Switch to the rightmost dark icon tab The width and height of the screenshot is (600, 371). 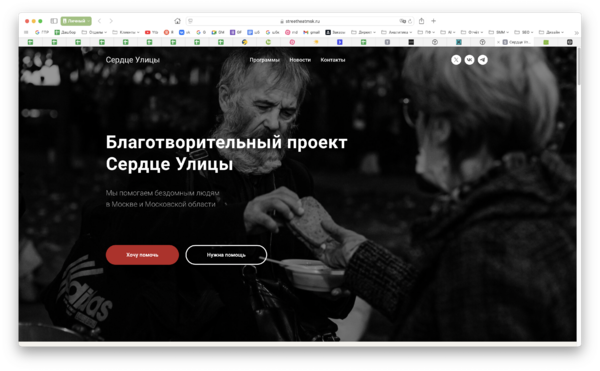click(570, 42)
